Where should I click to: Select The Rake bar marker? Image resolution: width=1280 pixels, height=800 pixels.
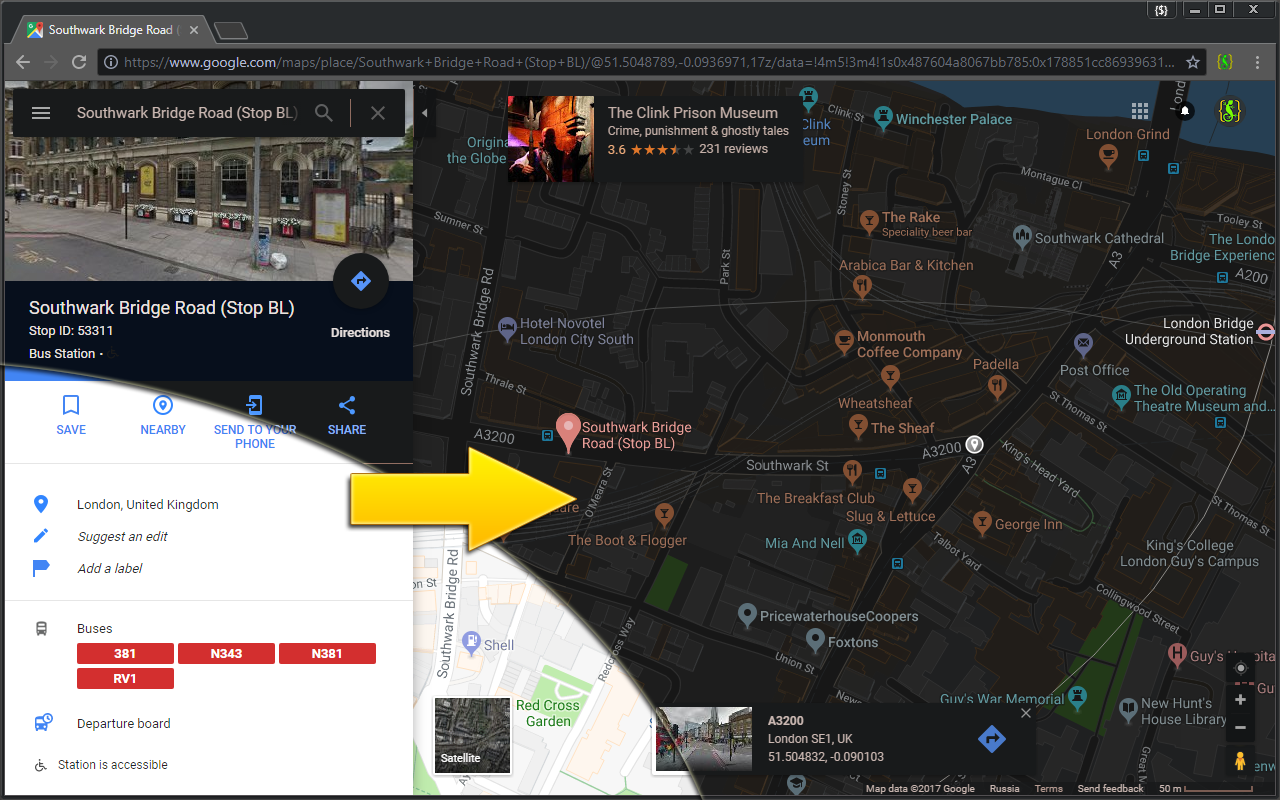tap(867, 219)
